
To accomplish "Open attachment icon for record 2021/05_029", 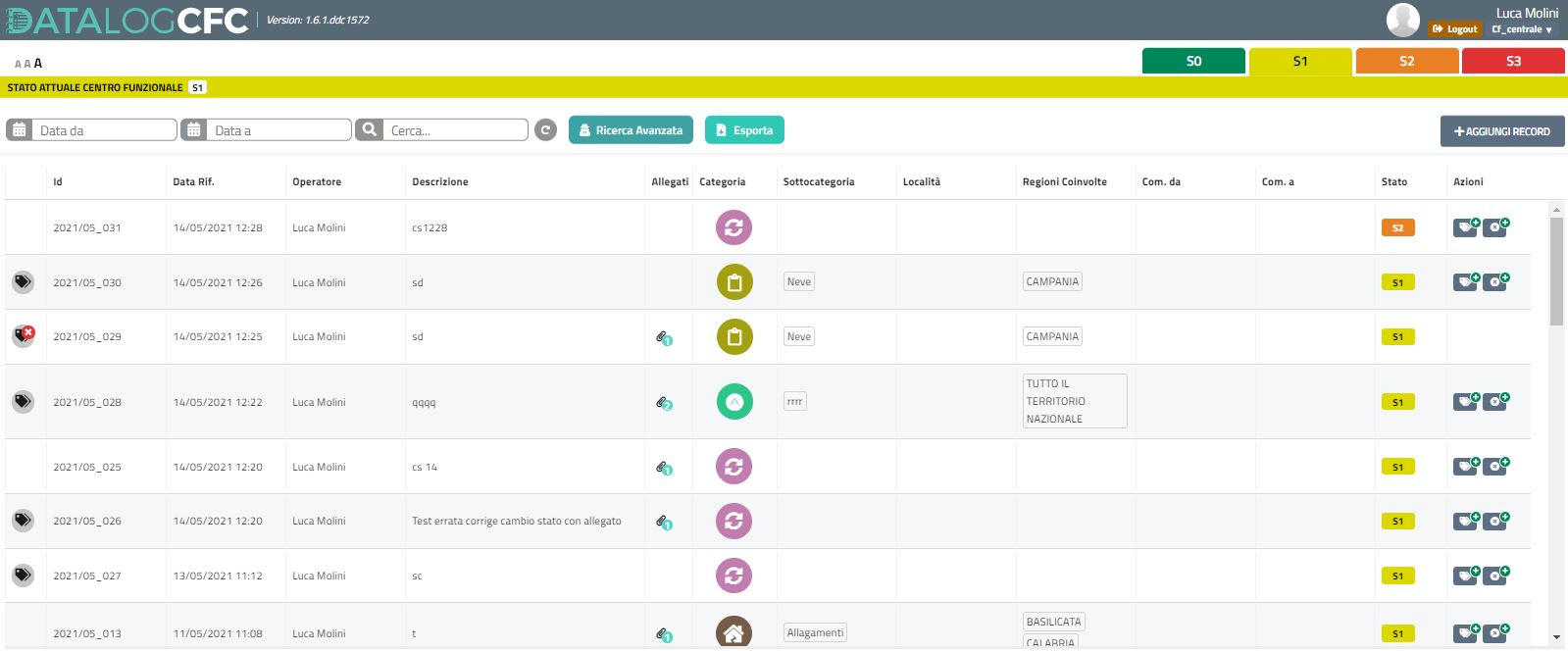I will click(664, 337).
